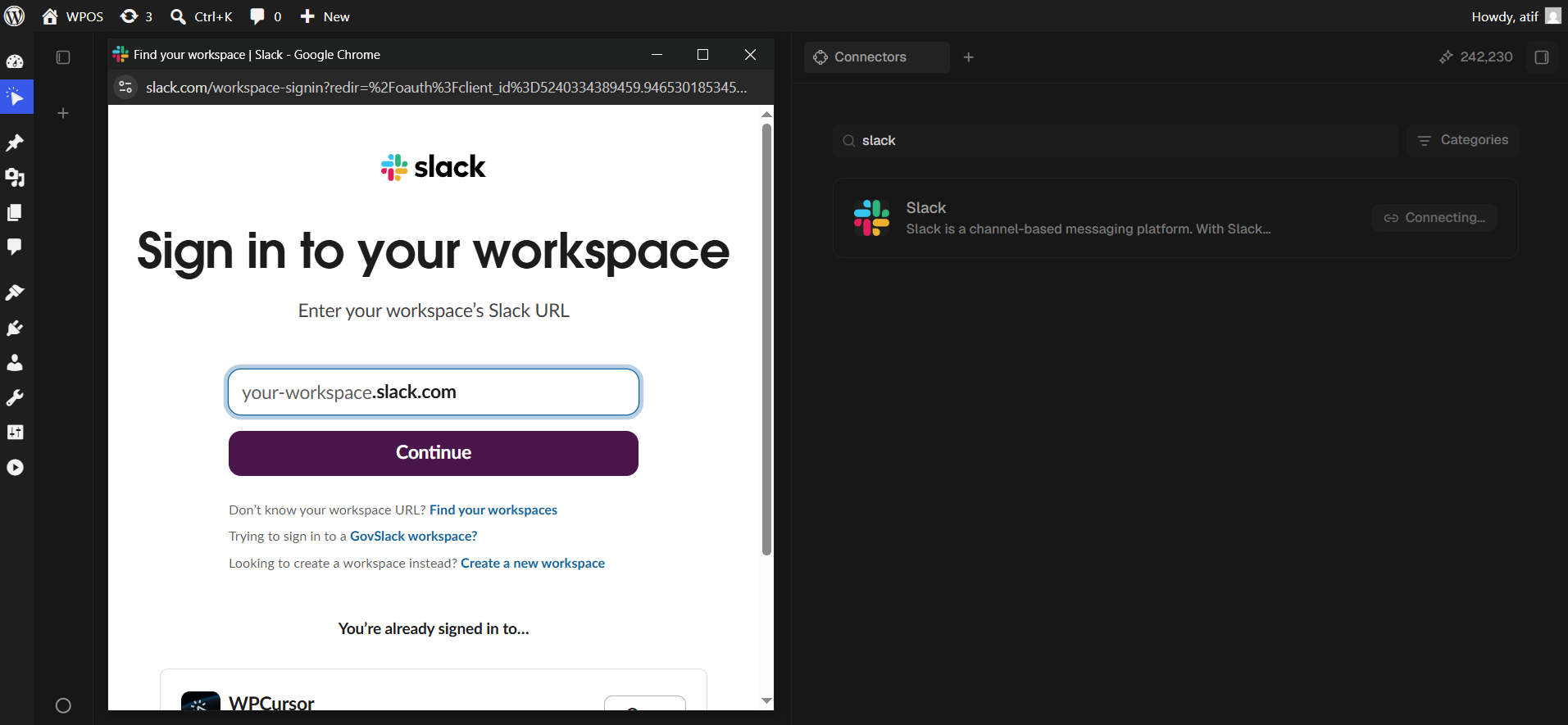The image size is (1568, 725).
Task: Open the Appearance brush icon
Action: (x=15, y=292)
